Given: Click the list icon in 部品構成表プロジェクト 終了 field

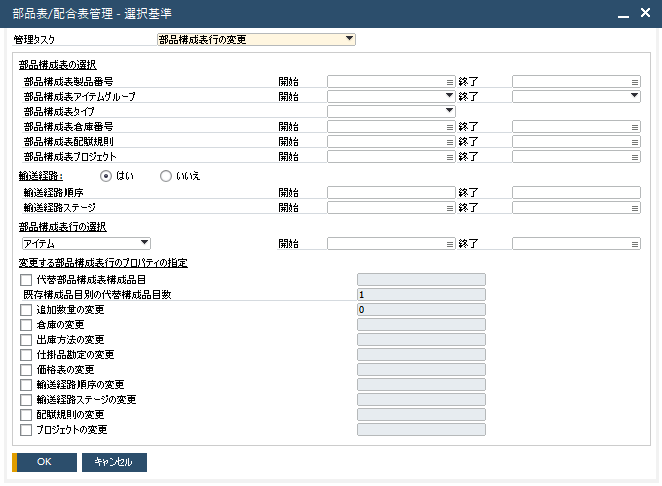Looking at the screenshot, I should 635,157.
